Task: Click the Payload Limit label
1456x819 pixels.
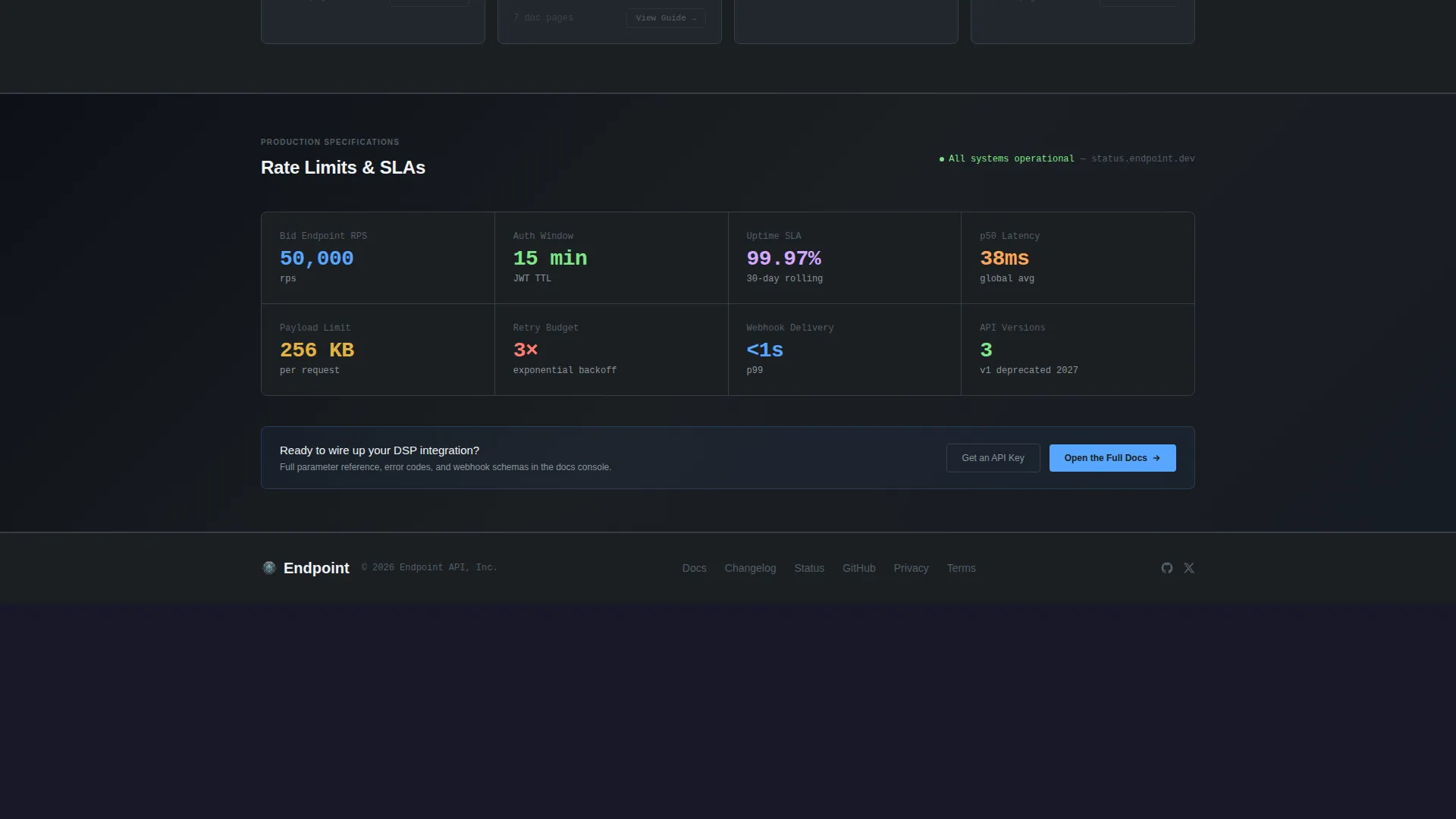Action: (x=315, y=328)
